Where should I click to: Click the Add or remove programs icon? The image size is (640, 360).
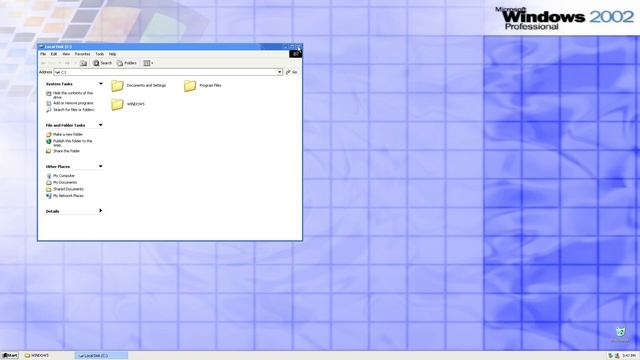point(49,103)
